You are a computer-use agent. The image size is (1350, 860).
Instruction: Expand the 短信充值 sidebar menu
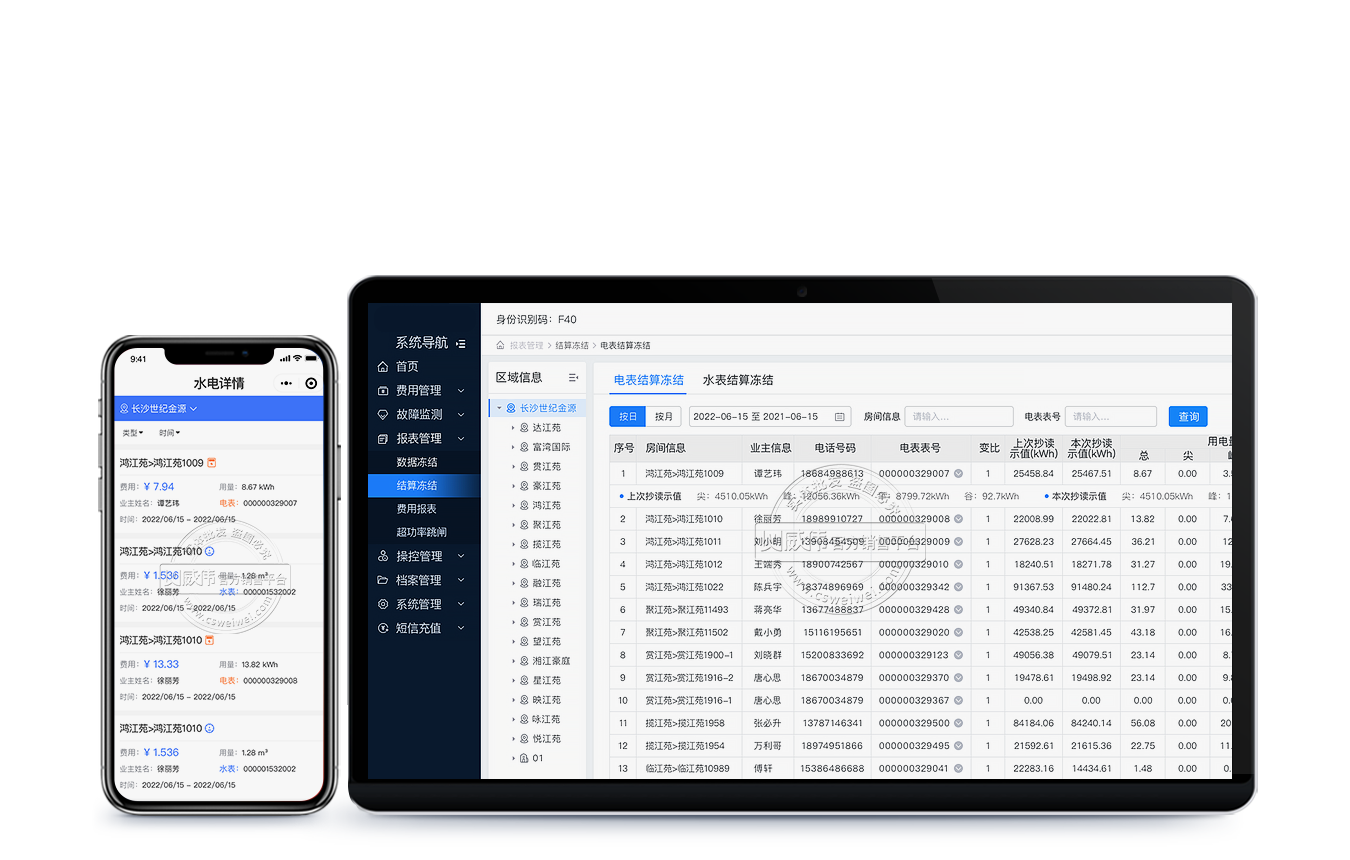coord(421,628)
